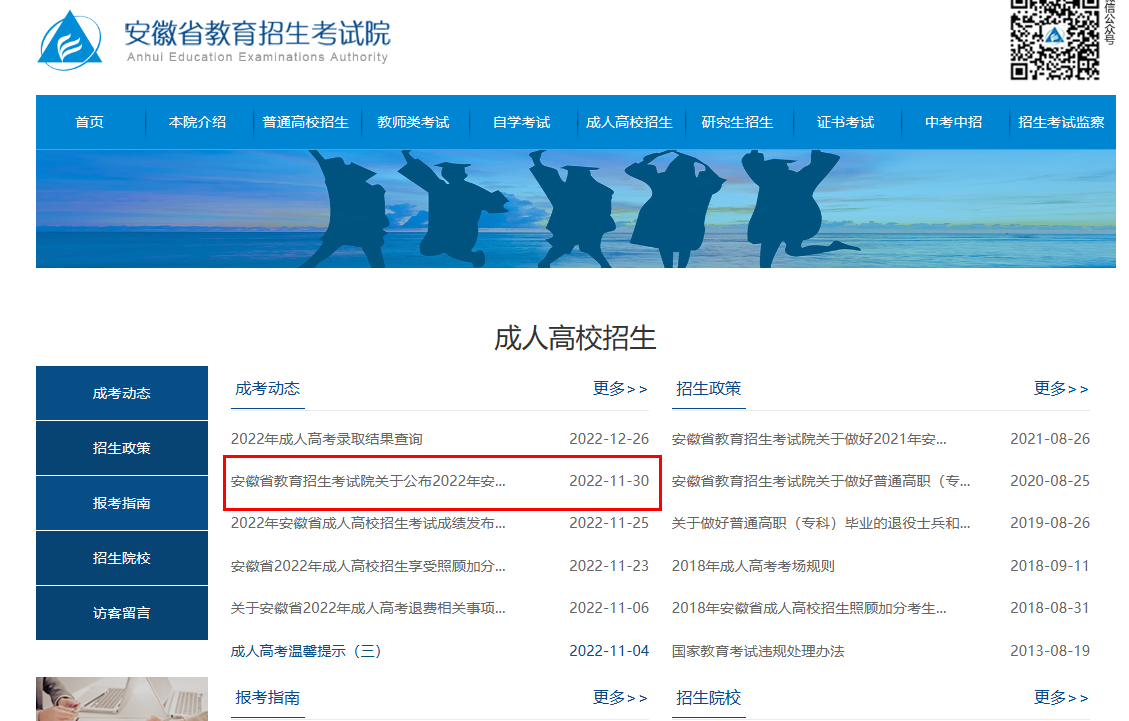Expand 更多>> next to 成考动态
The image size is (1129, 721).
click(x=619, y=389)
